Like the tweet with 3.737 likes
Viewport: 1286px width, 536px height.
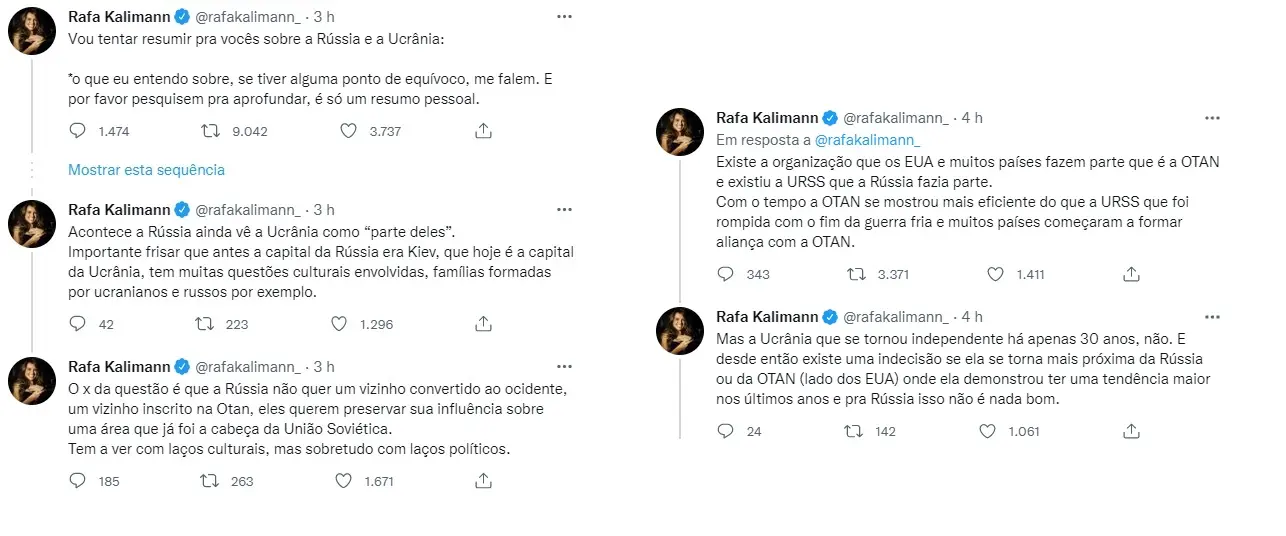click(x=348, y=131)
